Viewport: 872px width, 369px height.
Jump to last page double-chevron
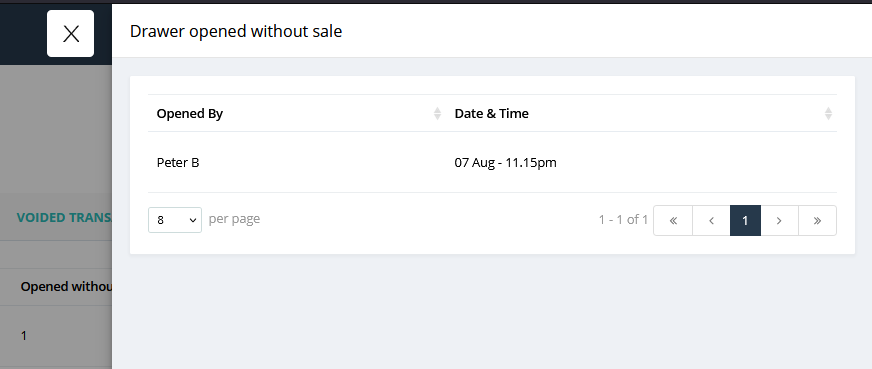point(817,221)
